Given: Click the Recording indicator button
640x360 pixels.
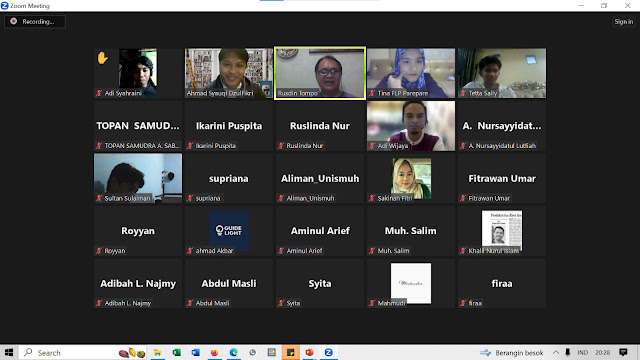Looking at the screenshot, I should [x=35, y=22].
